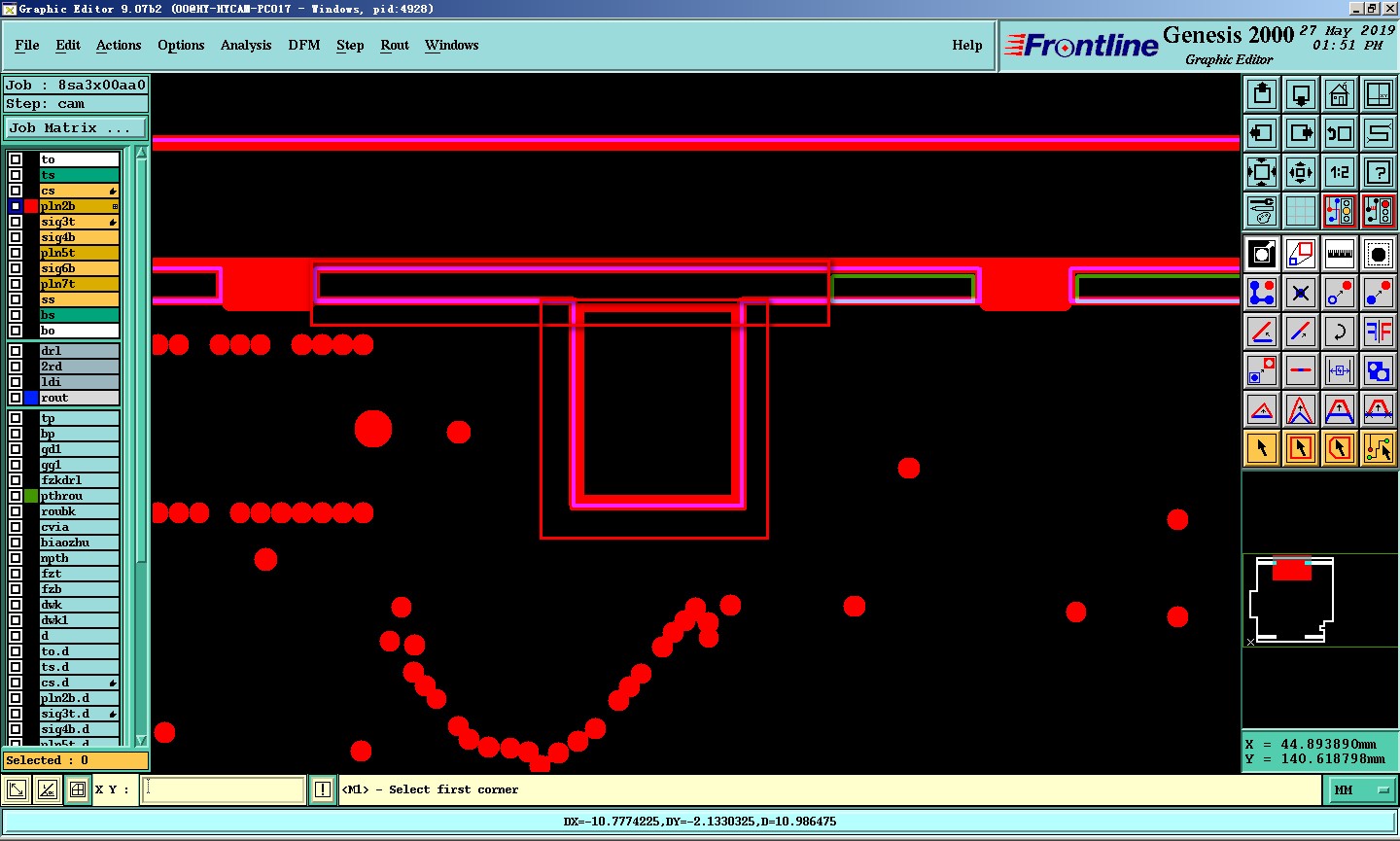Click the layer list scroll up arrow

tap(141, 152)
